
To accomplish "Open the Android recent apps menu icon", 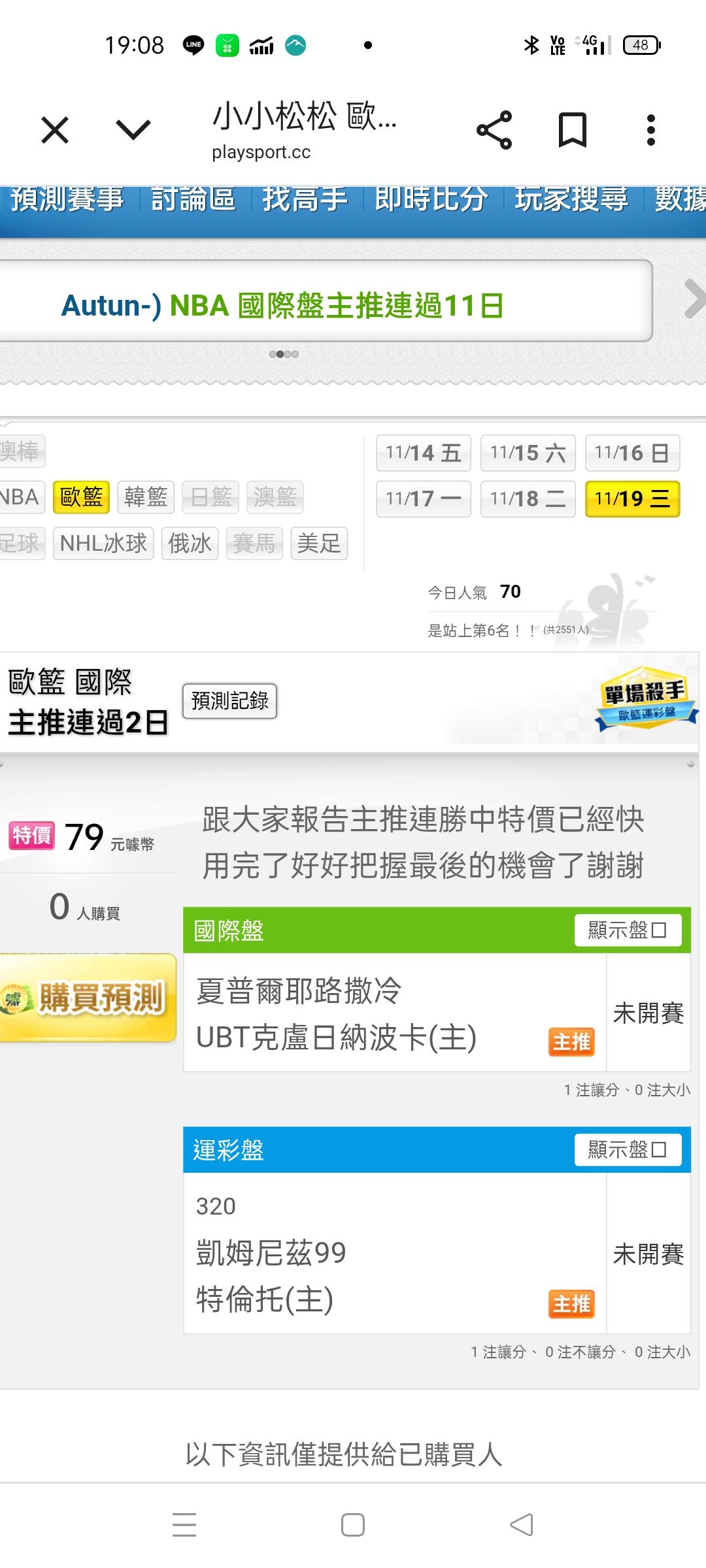I will coord(184,1525).
